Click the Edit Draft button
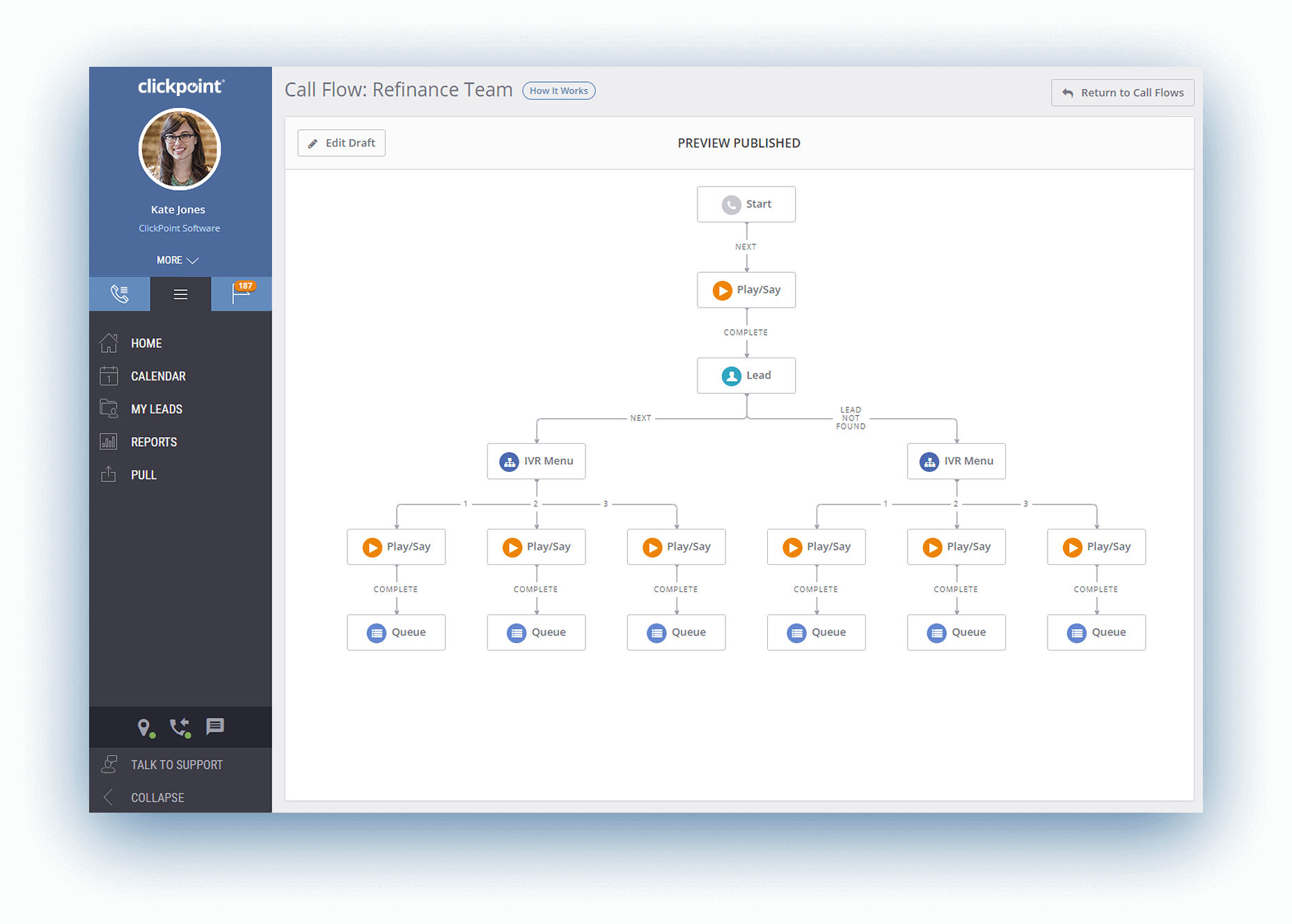The height and width of the screenshot is (924, 1292). pyautogui.click(x=341, y=143)
